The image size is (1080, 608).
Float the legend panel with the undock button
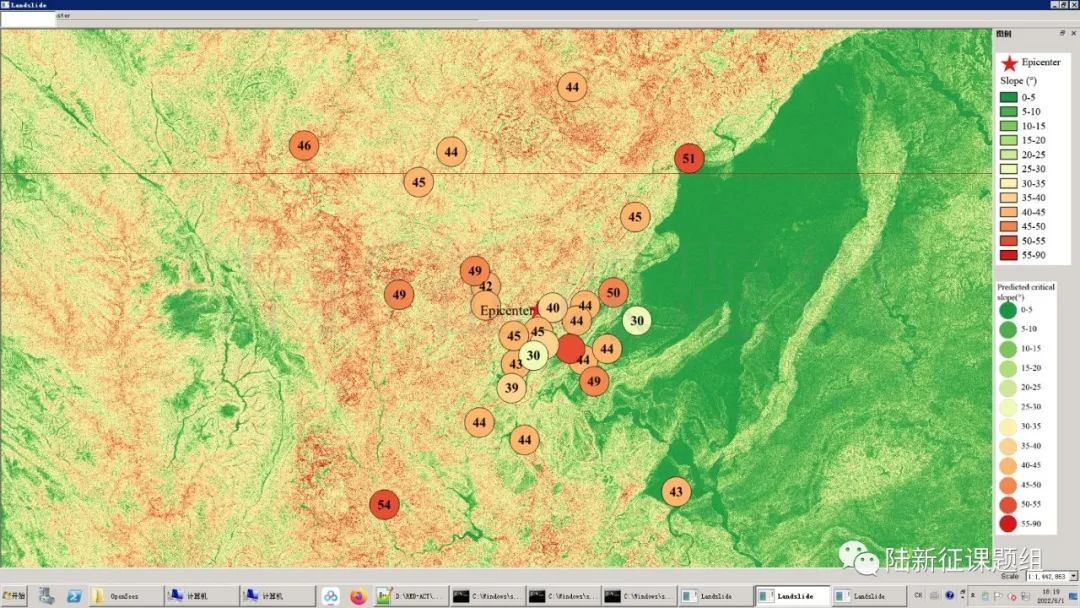[x=1062, y=33]
